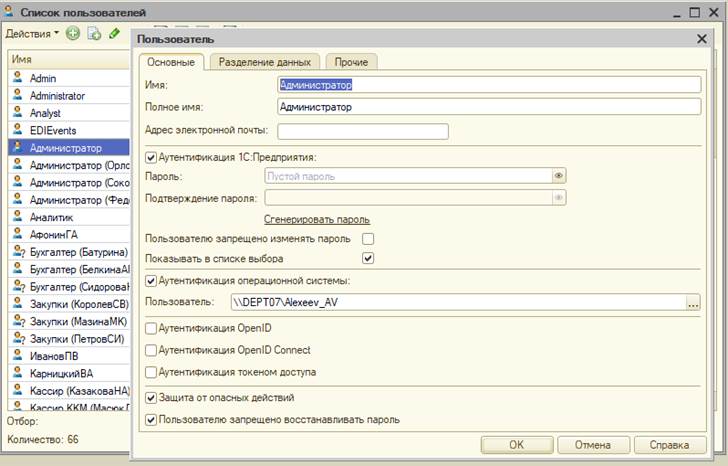Open OS user selection ellipsis button
Screen dimensions: 728x466
click(693, 301)
